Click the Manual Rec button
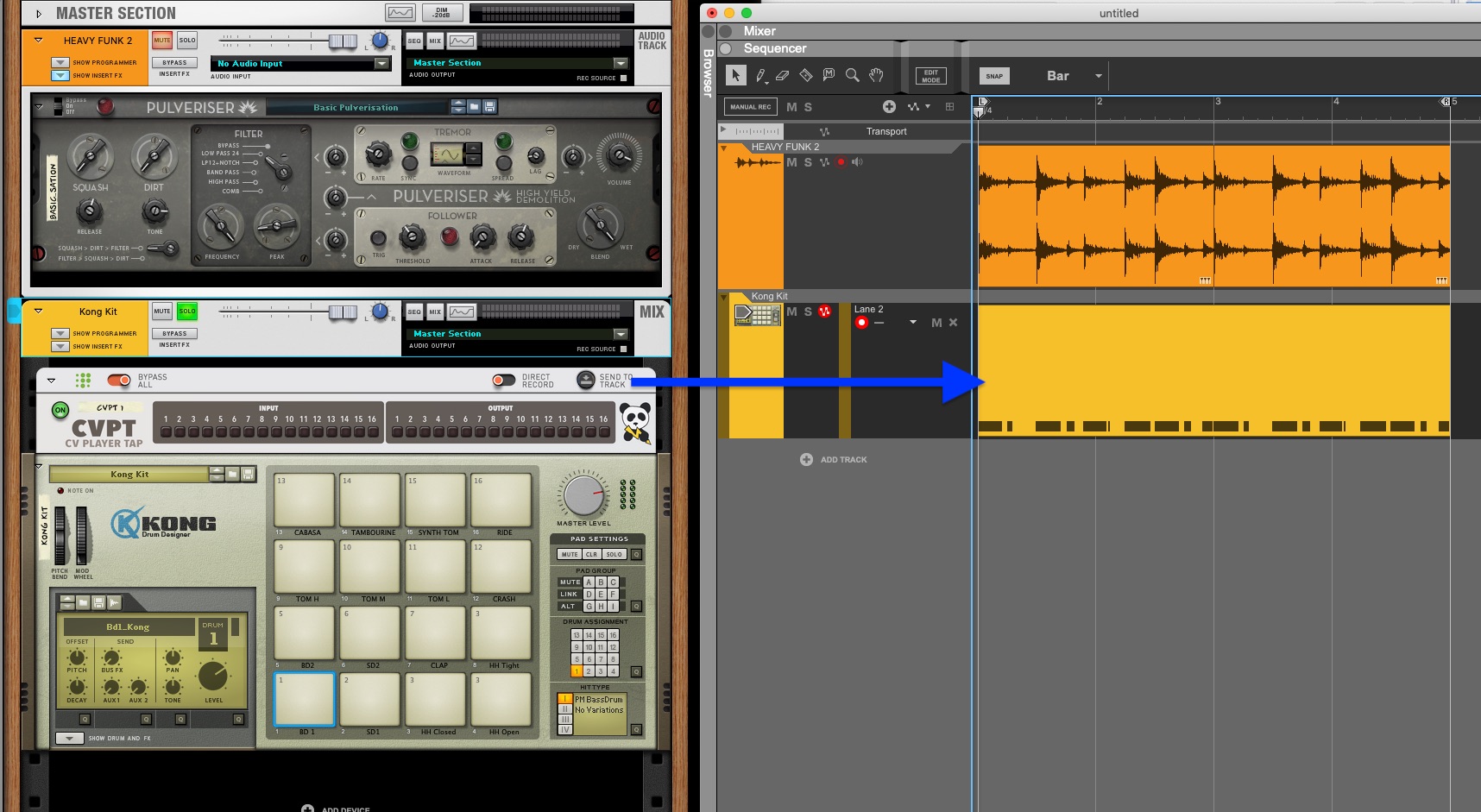The image size is (1481, 812). point(750,106)
